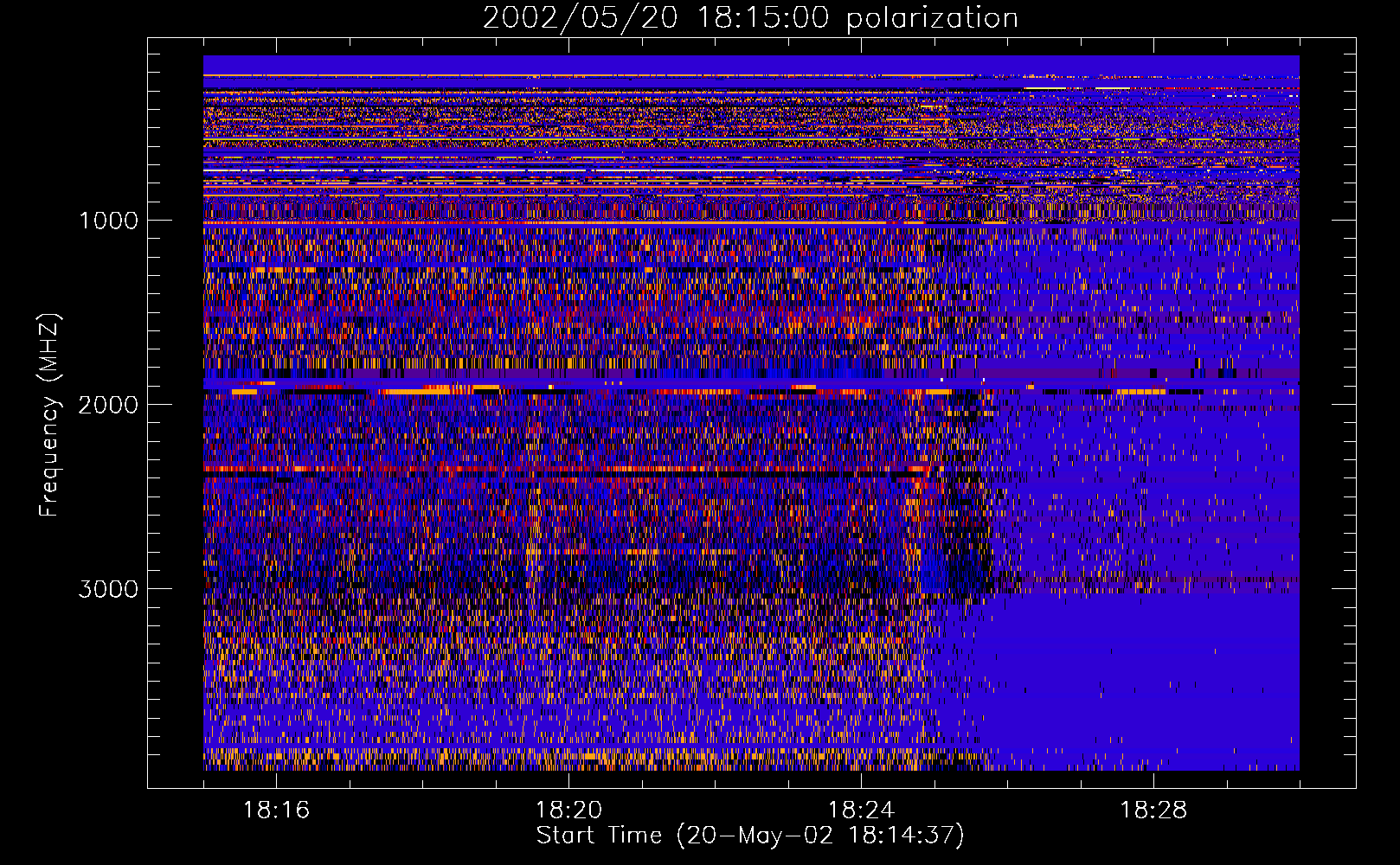Image resolution: width=1400 pixels, height=865 pixels.
Task: Click the 1000 frequency tick label
Action: (x=108, y=221)
